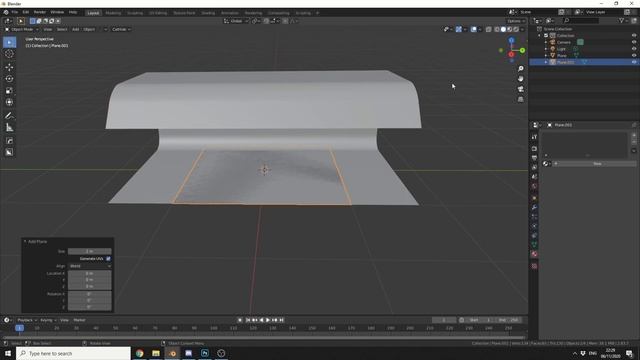Jump to the timeline end frame button
Screen dimensions: 640x360
click(x=281, y=320)
